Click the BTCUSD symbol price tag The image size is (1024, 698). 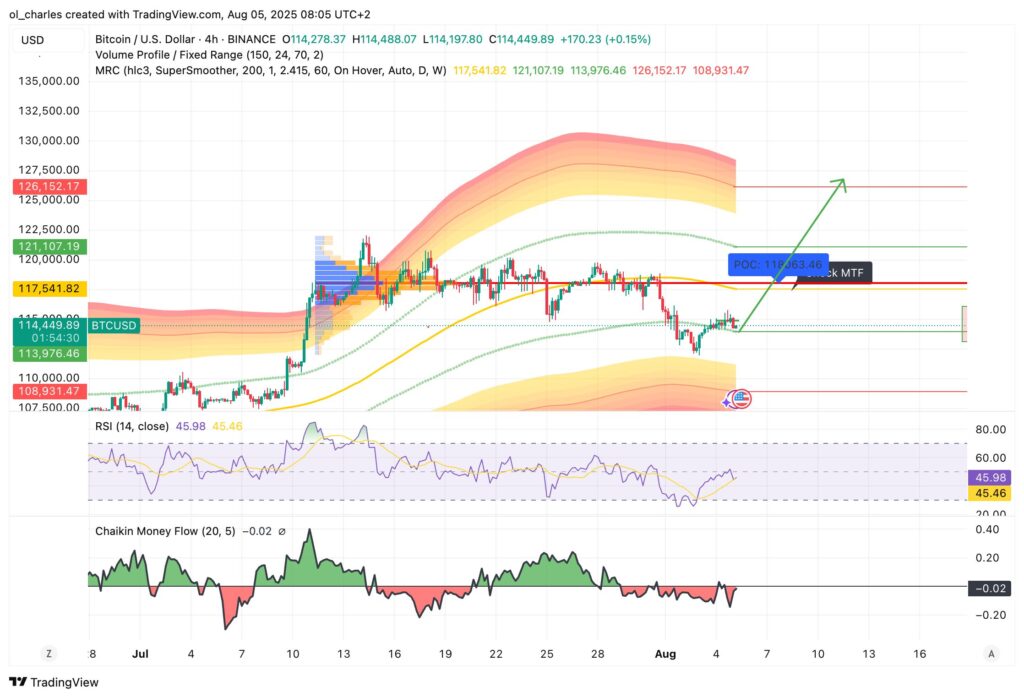[114, 325]
